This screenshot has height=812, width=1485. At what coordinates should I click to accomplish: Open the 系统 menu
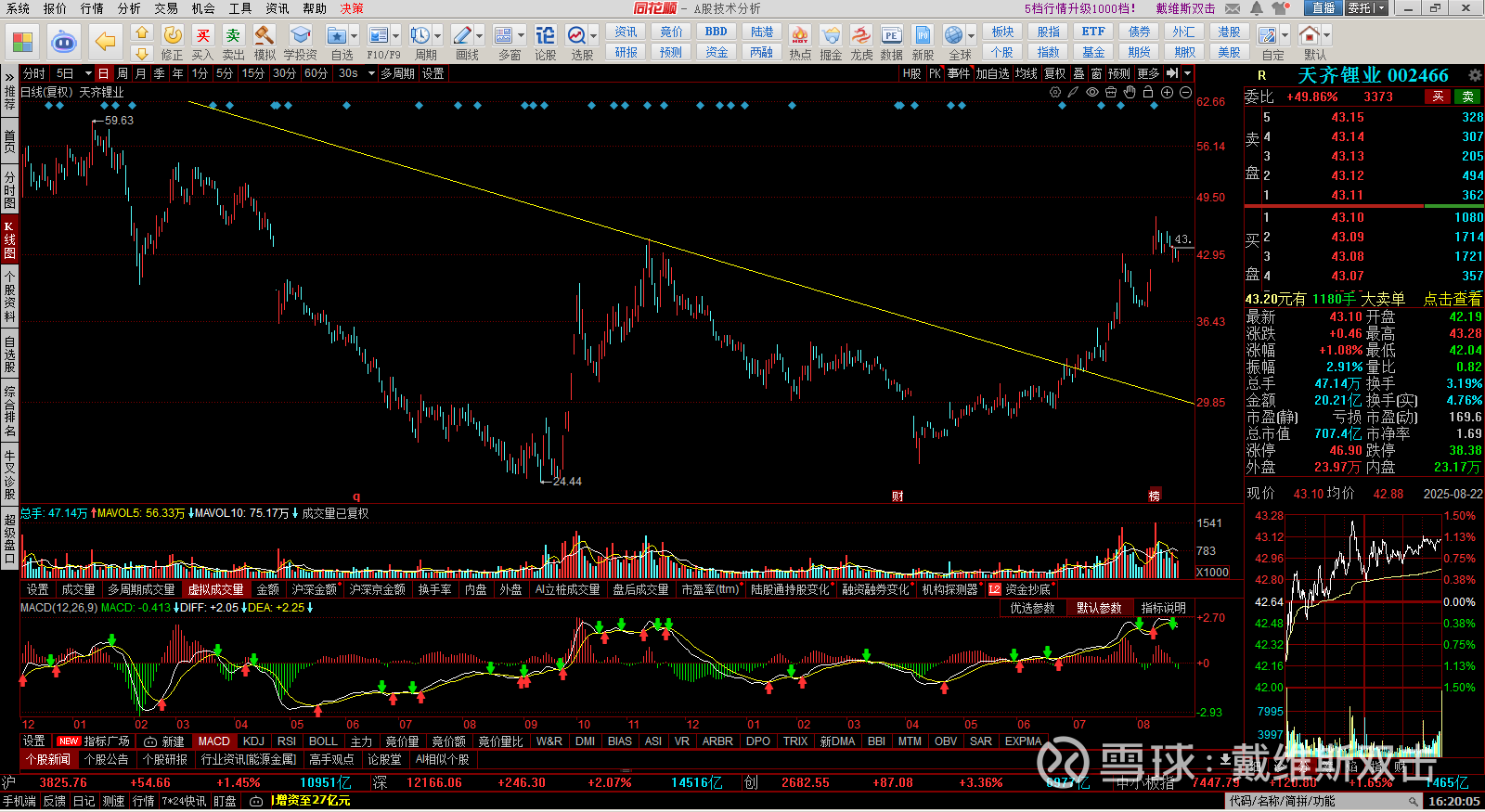(x=17, y=8)
